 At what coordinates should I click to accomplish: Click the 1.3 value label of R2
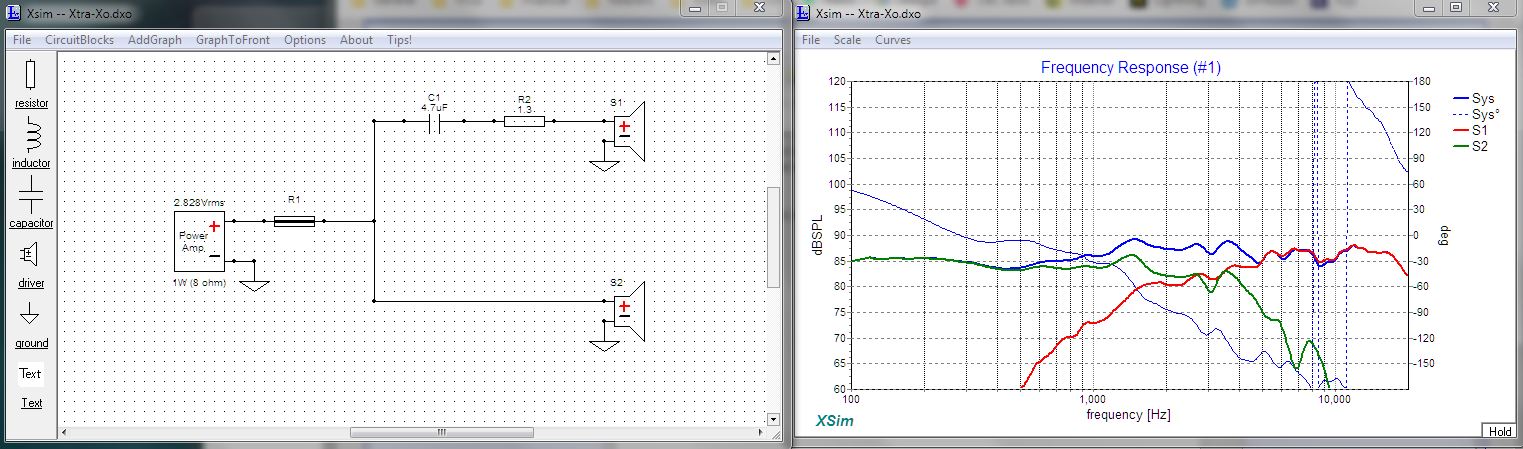point(524,108)
